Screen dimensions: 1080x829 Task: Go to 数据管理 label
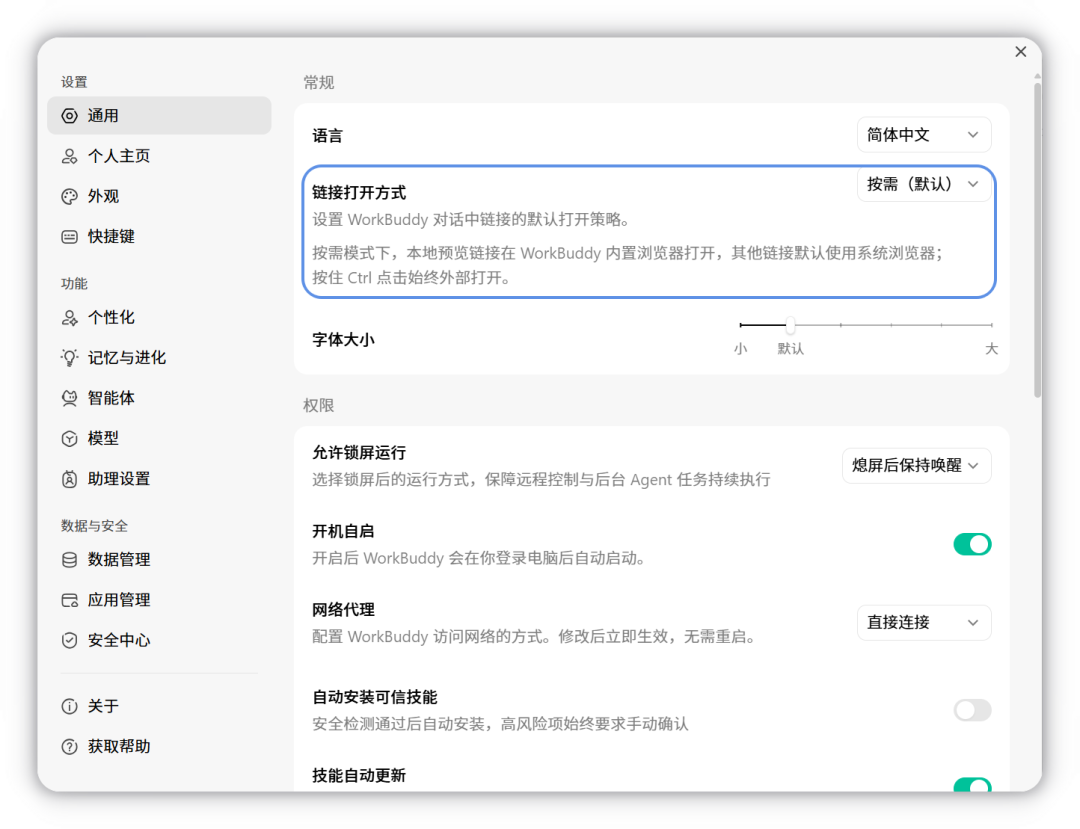(119, 560)
